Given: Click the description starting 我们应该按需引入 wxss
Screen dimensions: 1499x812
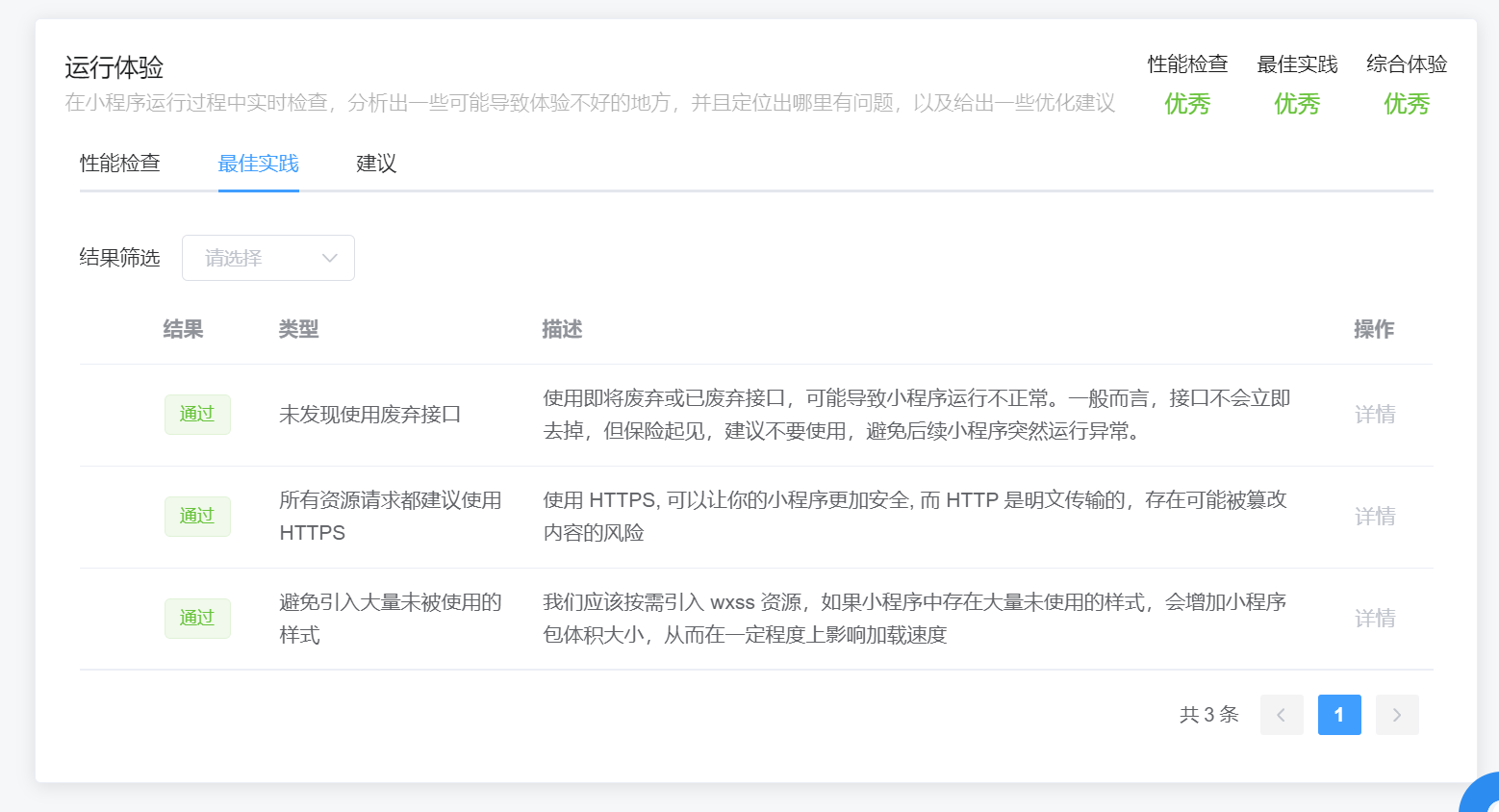Looking at the screenshot, I should (915, 619).
